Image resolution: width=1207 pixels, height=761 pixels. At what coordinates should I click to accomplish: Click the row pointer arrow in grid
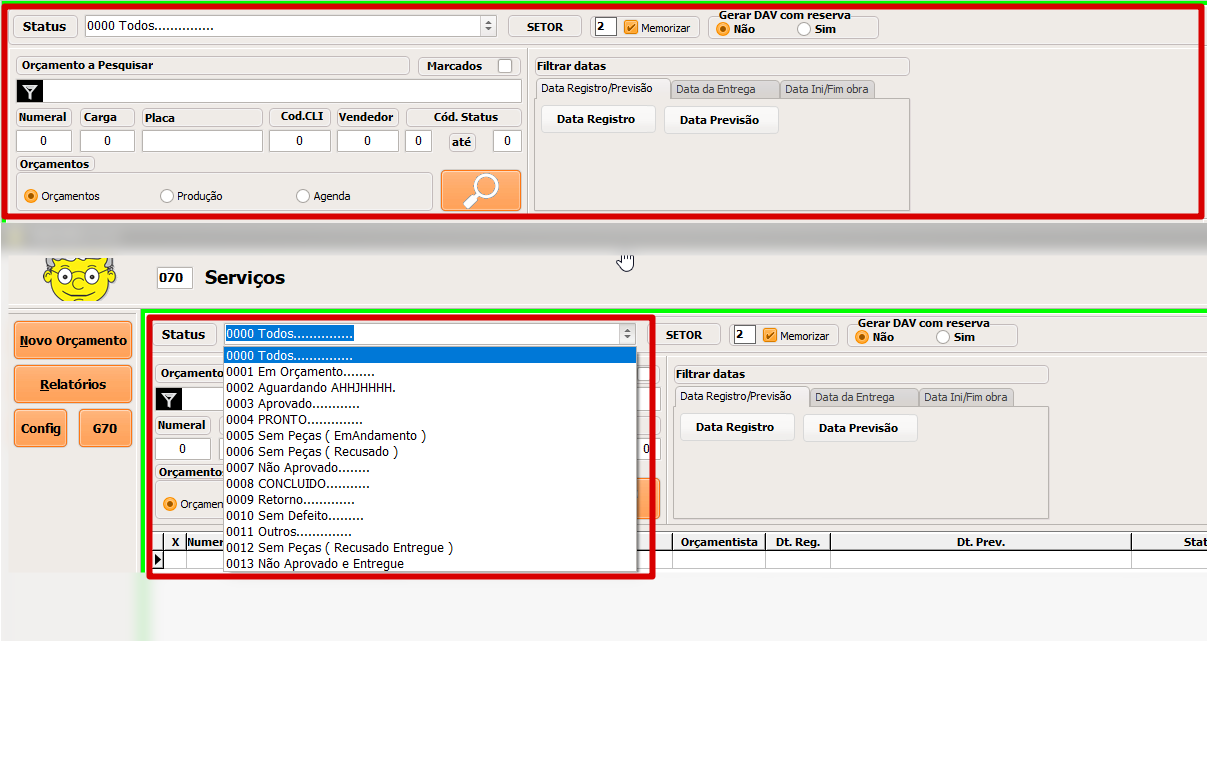(157, 560)
